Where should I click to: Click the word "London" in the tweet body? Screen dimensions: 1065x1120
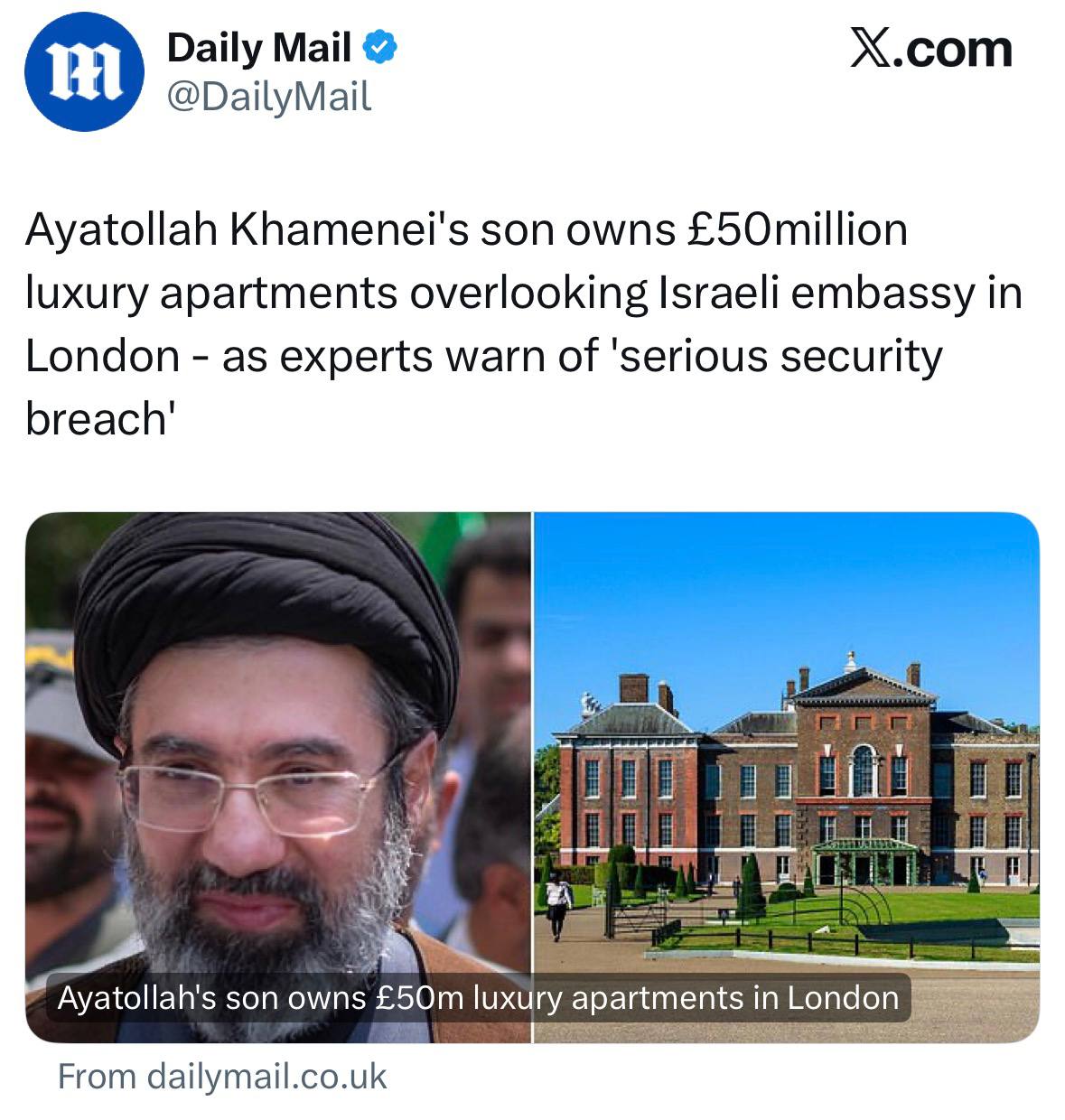103,356
